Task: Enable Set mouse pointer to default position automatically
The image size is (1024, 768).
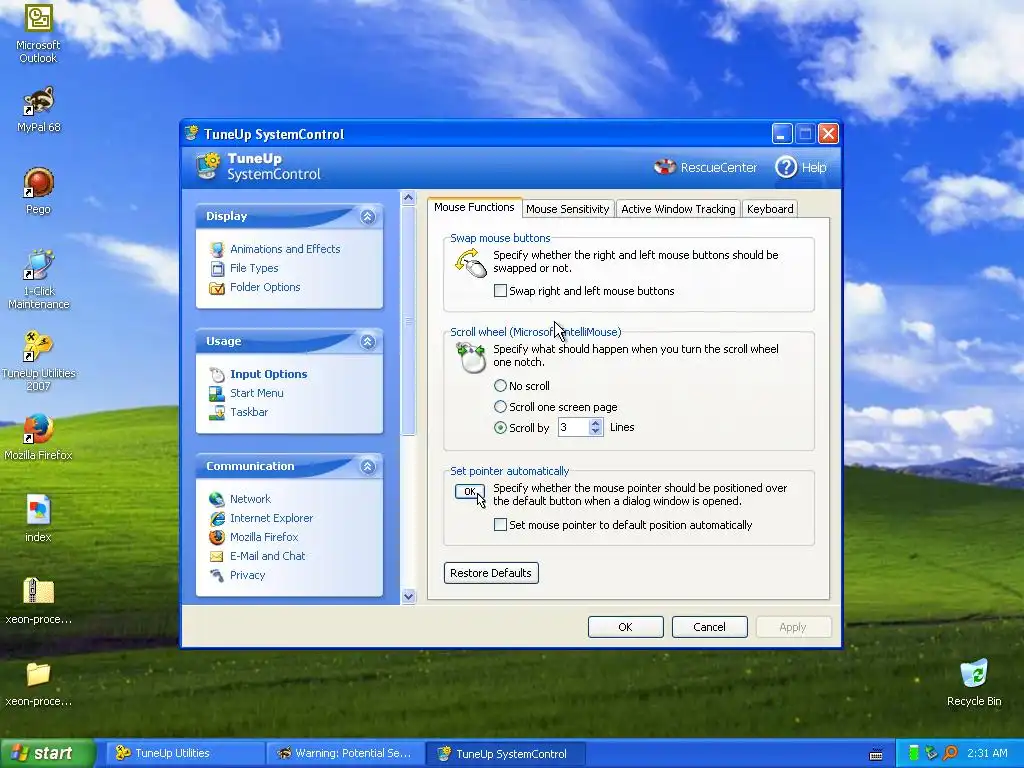Action: click(500, 525)
